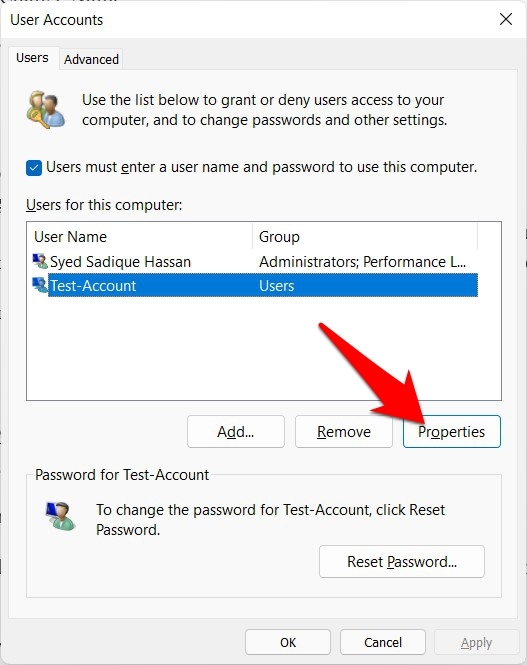
Task: Select Syed Sadique Hassan user icon
Action: pyautogui.click(x=40, y=261)
